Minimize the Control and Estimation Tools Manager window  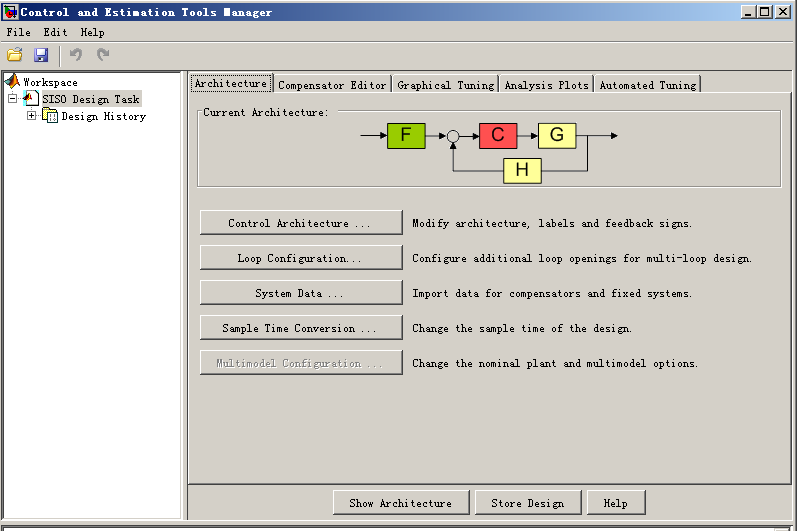tap(747, 12)
